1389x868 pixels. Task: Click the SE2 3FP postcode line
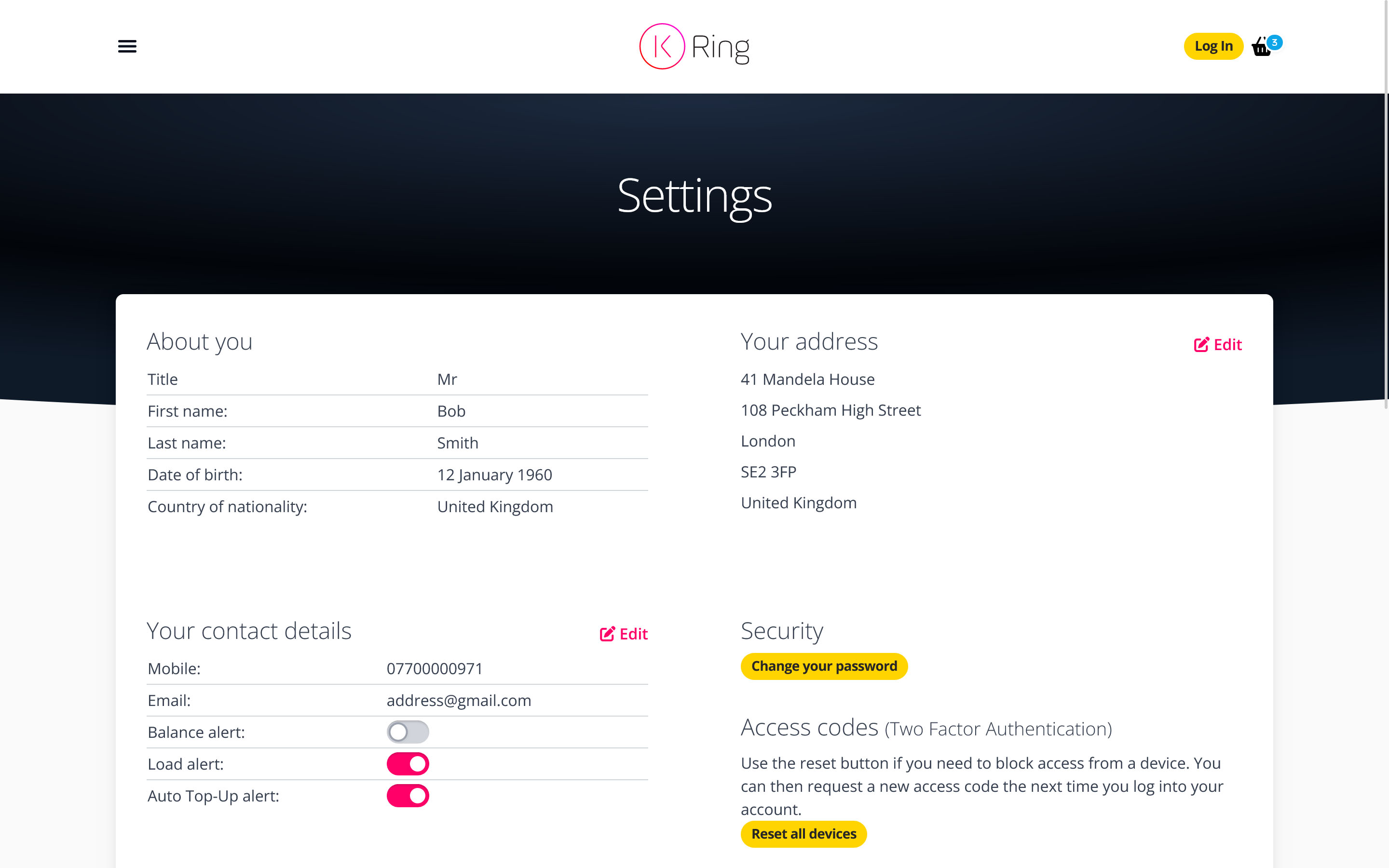(768, 472)
